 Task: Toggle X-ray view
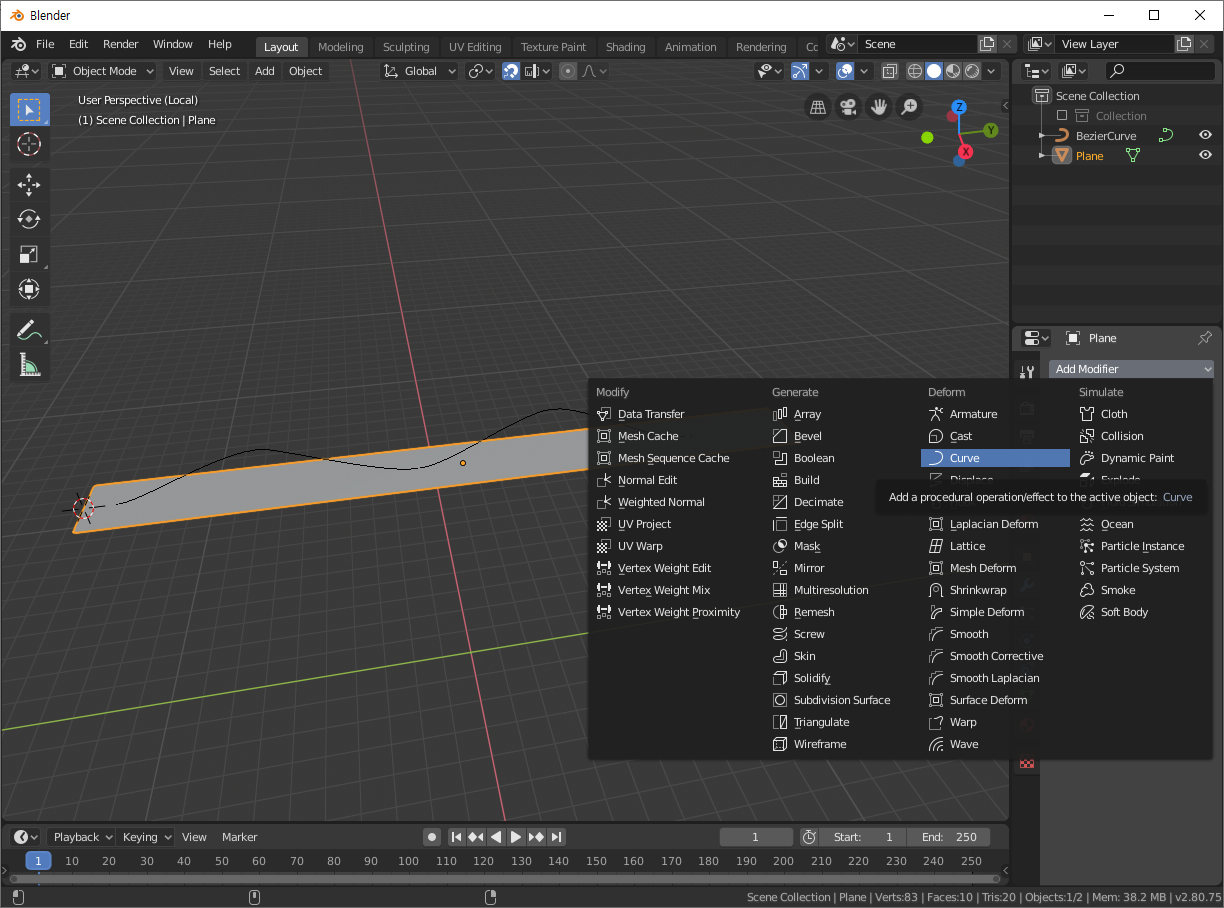point(888,71)
